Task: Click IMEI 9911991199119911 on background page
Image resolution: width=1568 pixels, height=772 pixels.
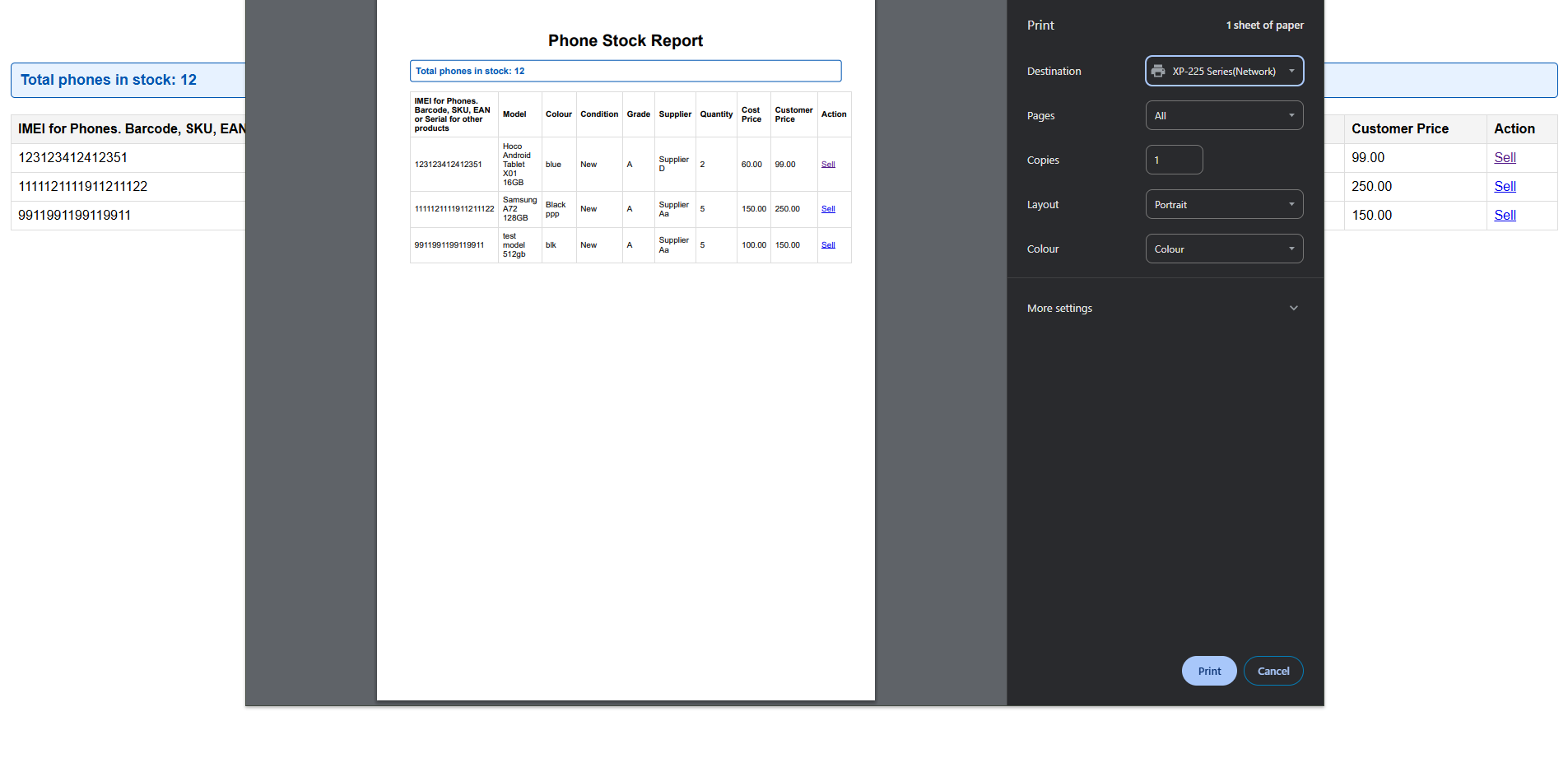Action: (x=75, y=215)
